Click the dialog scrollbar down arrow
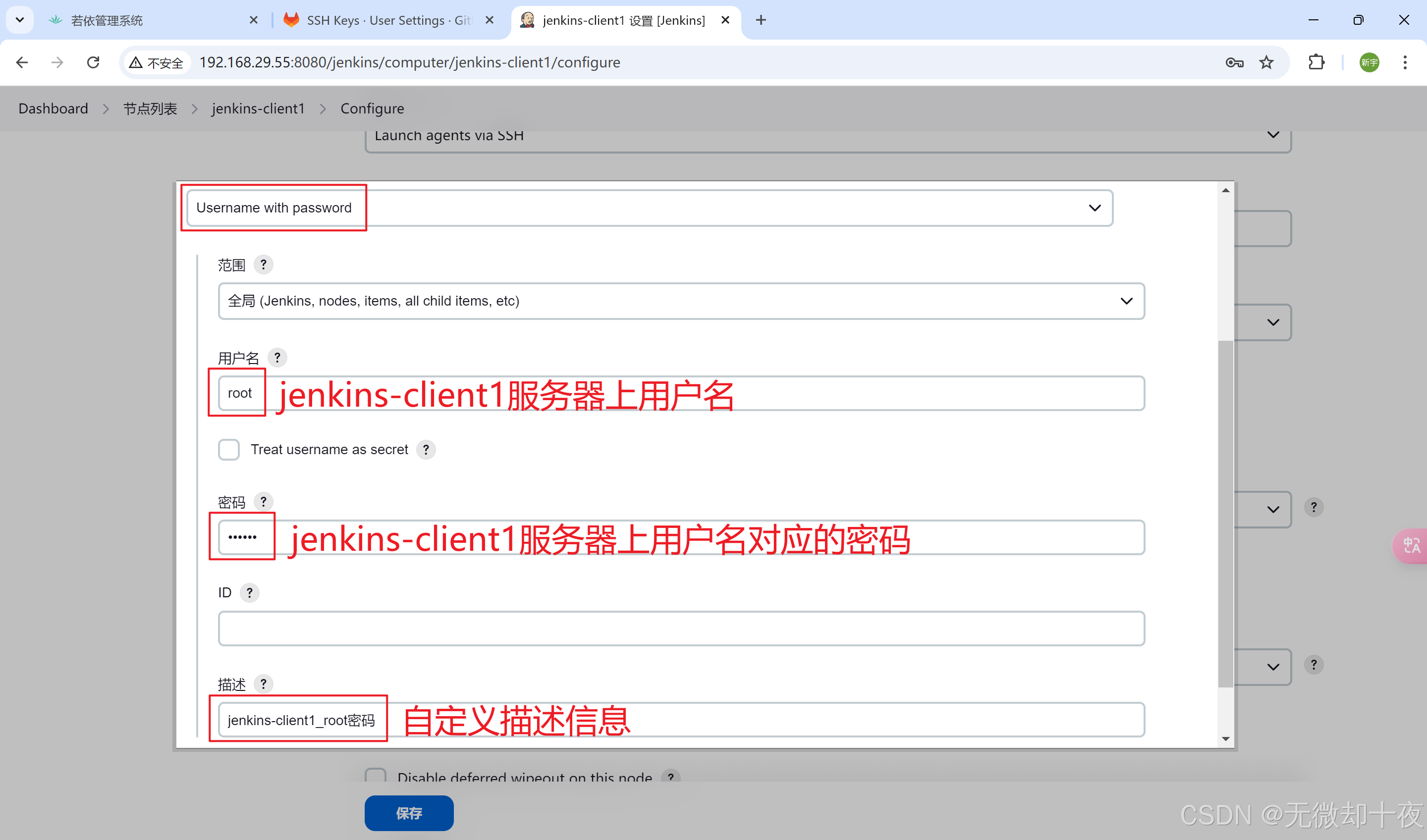1427x840 pixels. pyautogui.click(x=1225, y=738)
